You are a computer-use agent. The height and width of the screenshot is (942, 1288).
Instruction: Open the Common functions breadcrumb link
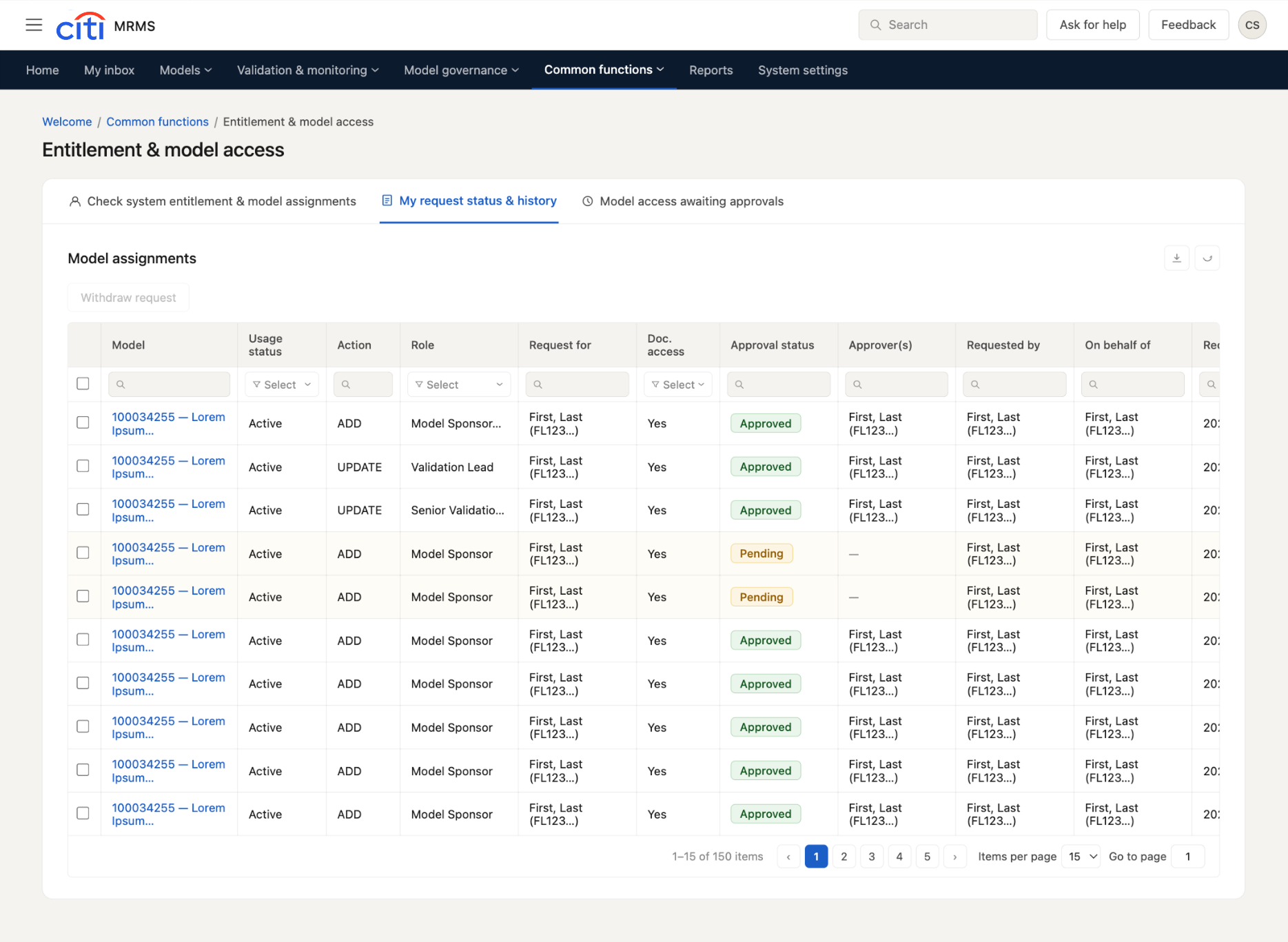pos(157,122)
